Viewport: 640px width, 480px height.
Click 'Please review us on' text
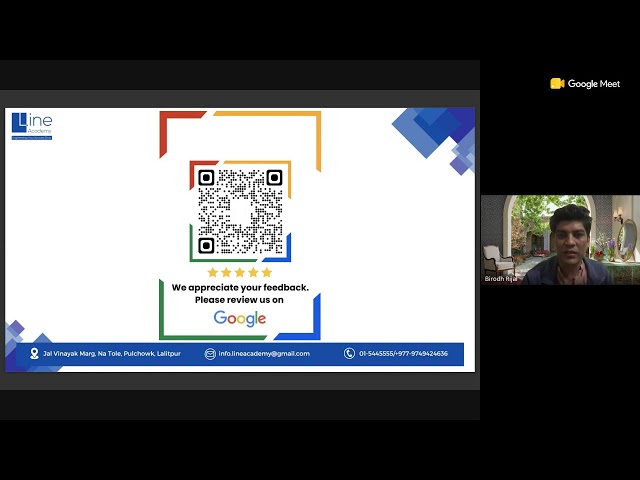(239, 300)
